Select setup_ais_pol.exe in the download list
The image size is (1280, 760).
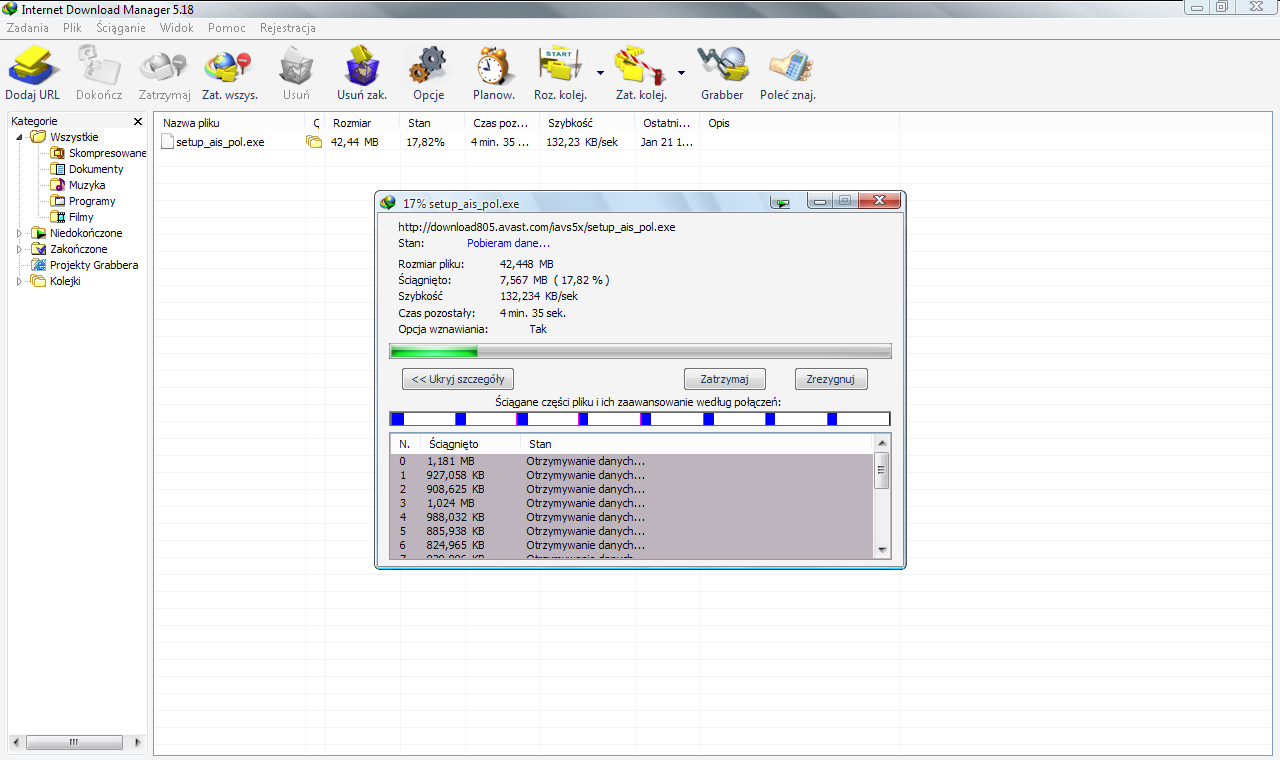220,142
